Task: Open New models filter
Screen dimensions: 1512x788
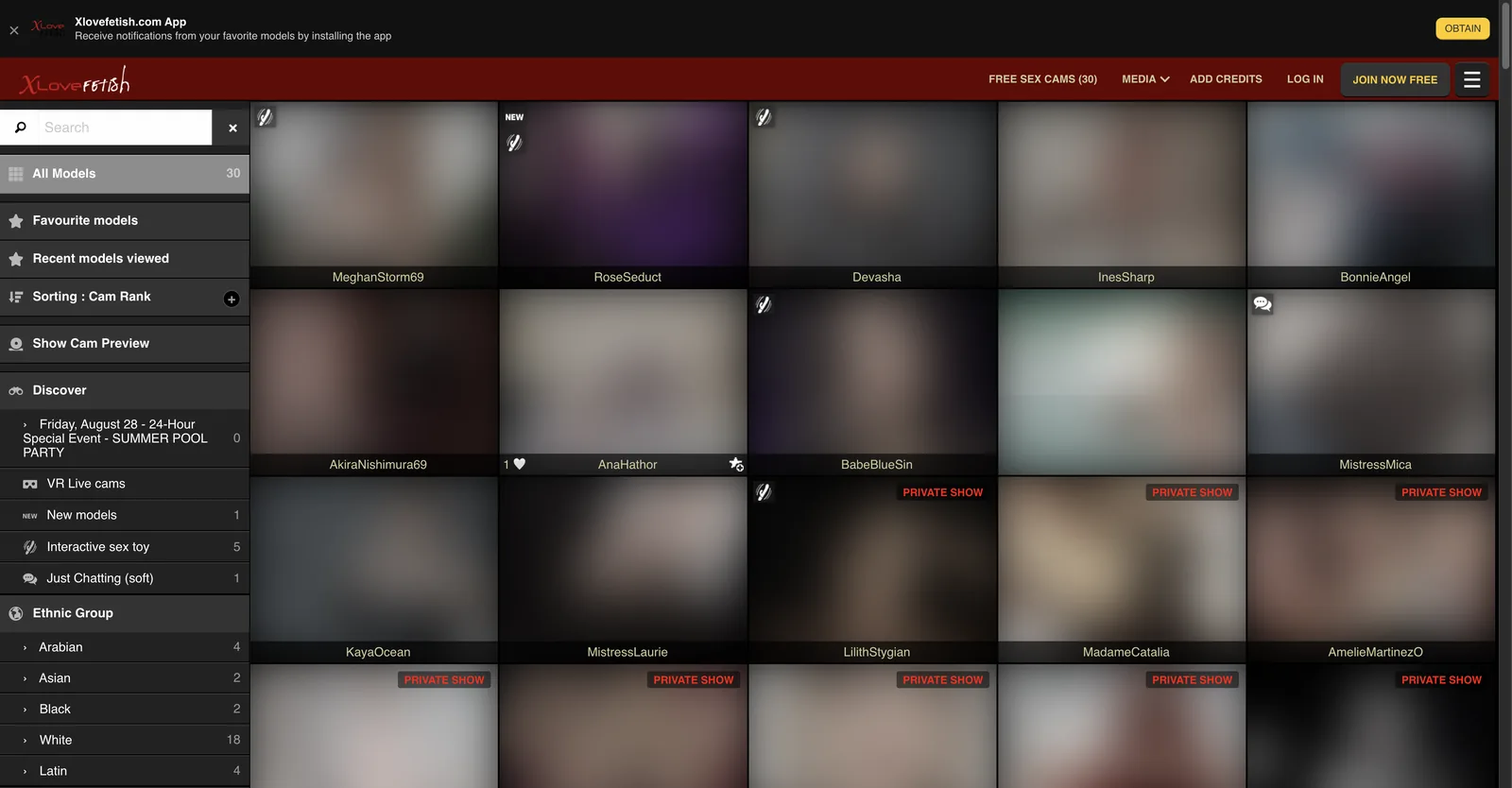Action: tap(125, 516)
